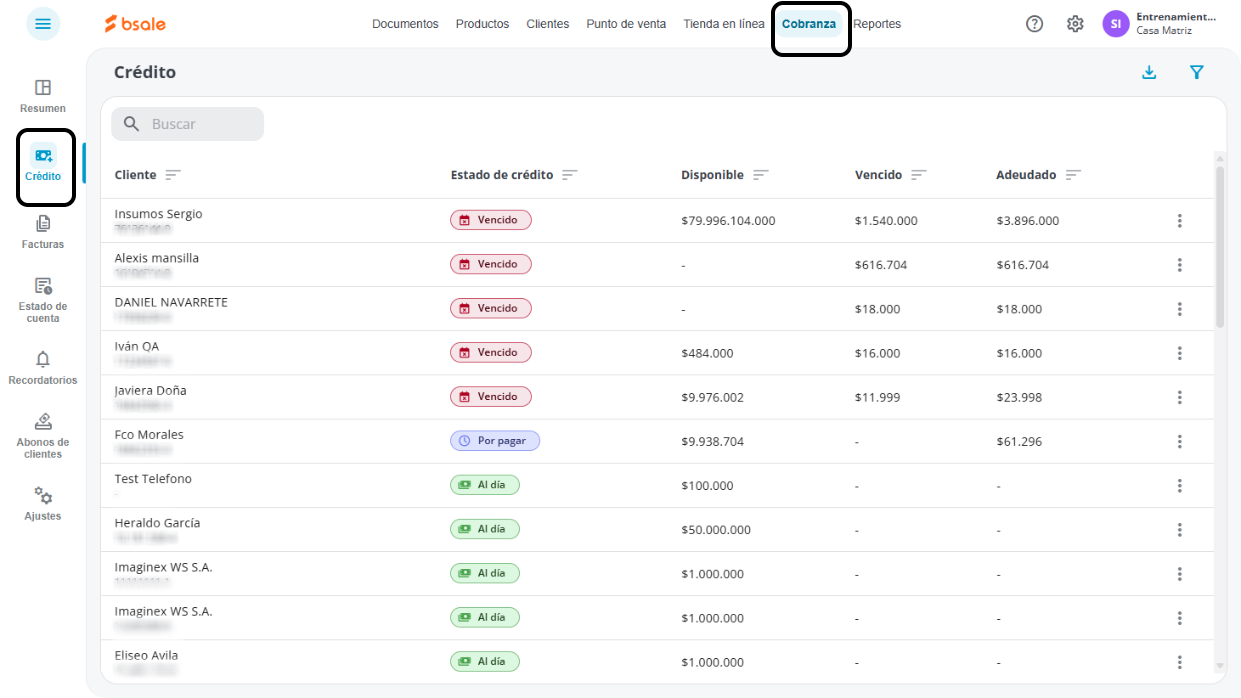Open settings gear in top bar
1241x698 pixels.
pyautogui.click(x=1075, y=24)
